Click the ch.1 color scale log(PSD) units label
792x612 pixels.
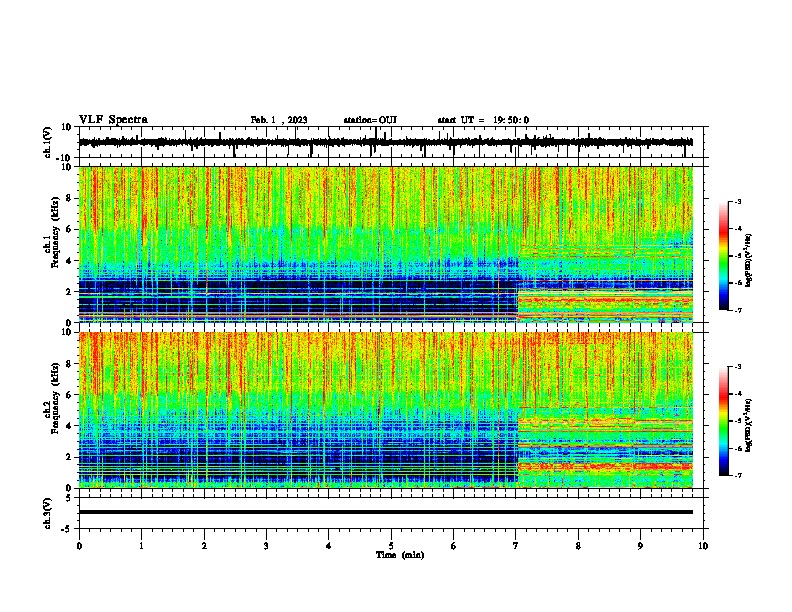pos(749,260)
